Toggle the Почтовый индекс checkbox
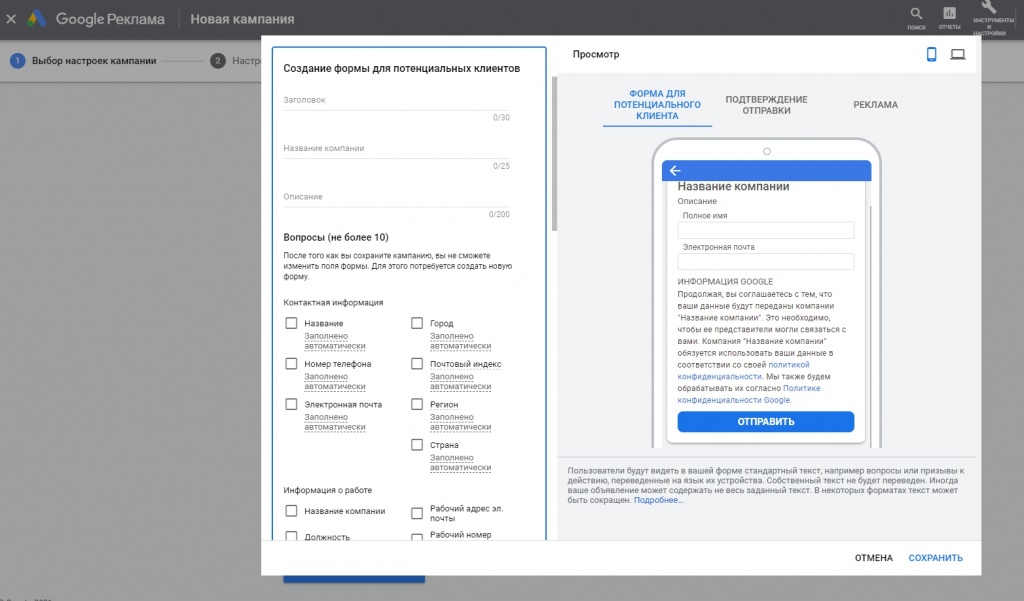This screenshot has height=601, width=1024. (x=418, y=364)
